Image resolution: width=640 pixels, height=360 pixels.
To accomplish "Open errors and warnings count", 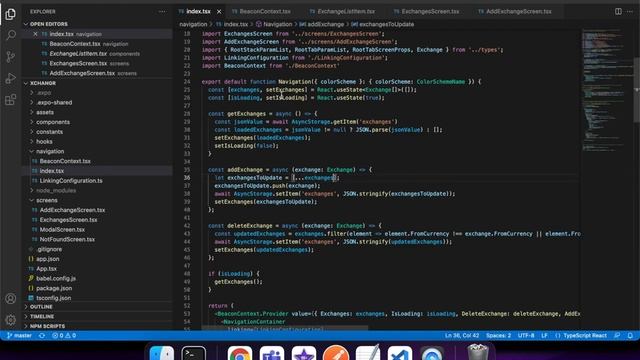I will [64, 336].
